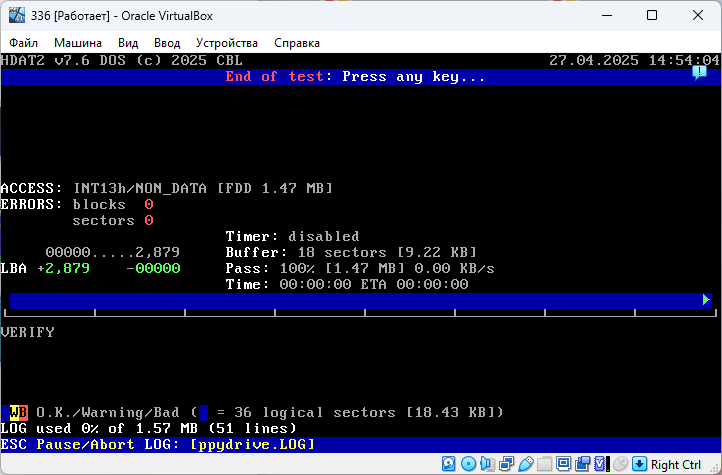Open the network adapter status icon

506,464
